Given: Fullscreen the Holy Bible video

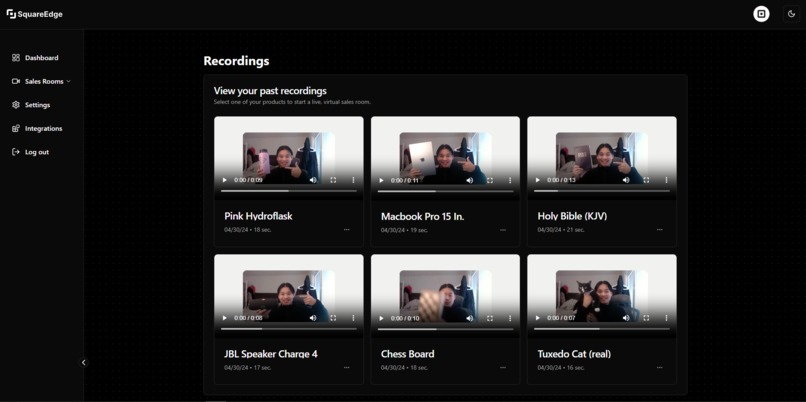Looking at the screenshot, I should coord(646,180).
